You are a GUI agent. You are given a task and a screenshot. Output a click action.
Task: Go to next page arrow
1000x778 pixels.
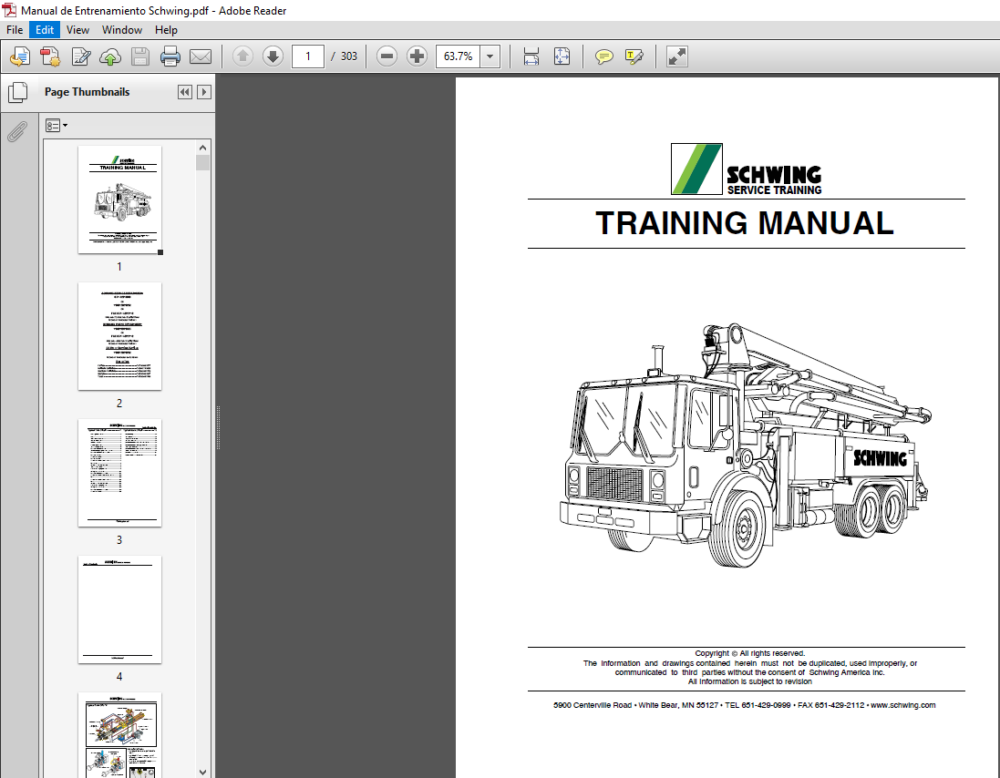click(x=273, y=56)
